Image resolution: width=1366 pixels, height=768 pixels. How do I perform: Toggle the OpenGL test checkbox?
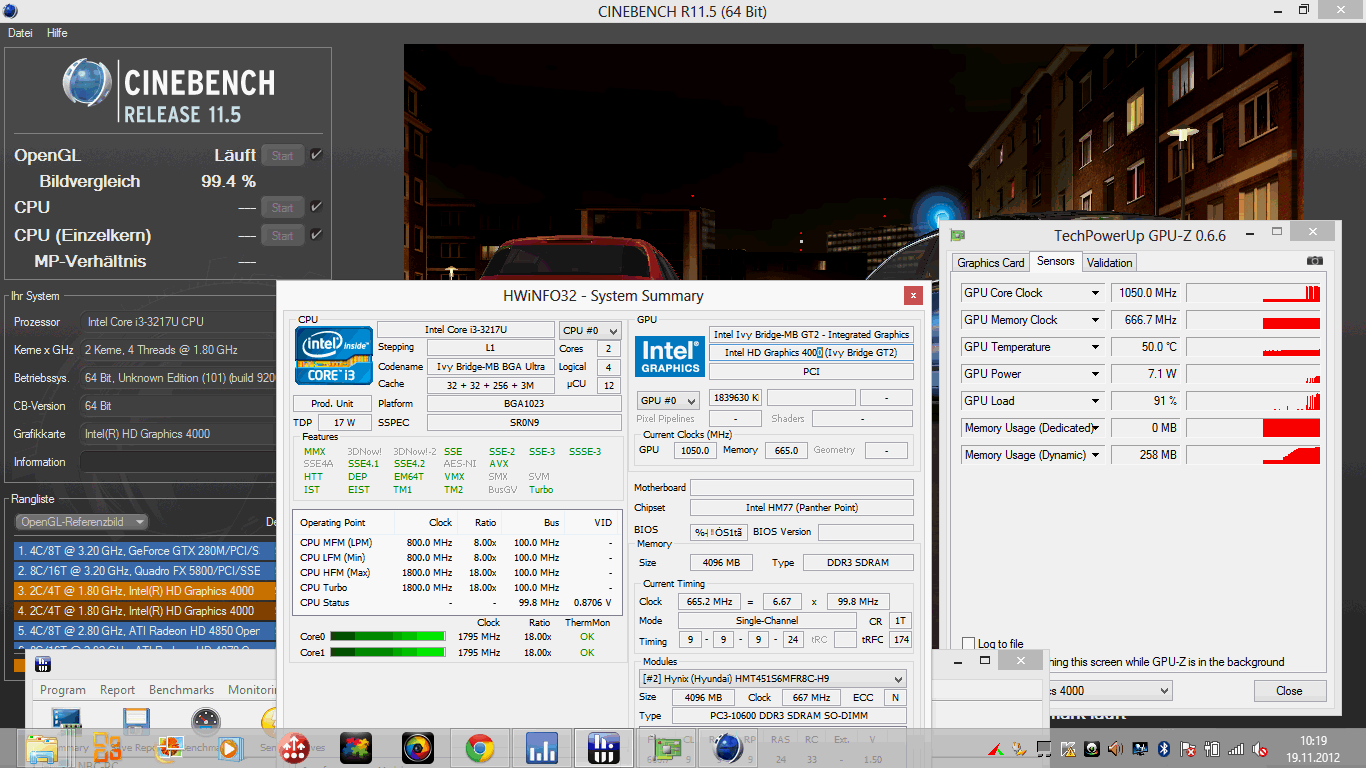[316, 155]
